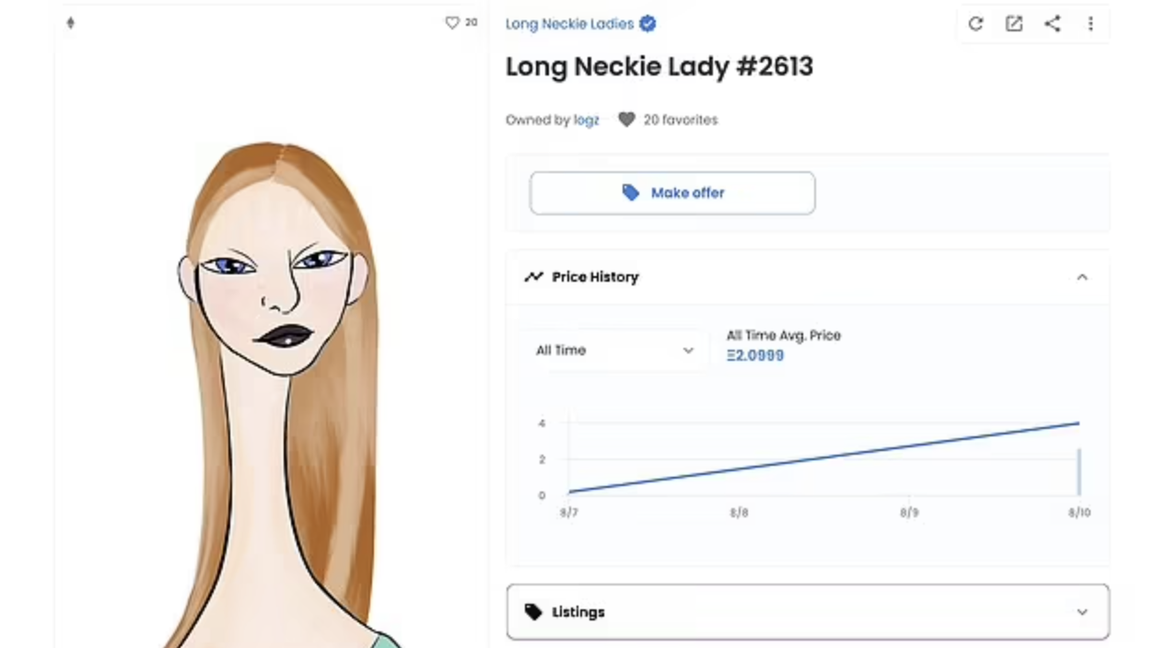Open NFT in new window icon
1155x648 pixels.
1014,24
